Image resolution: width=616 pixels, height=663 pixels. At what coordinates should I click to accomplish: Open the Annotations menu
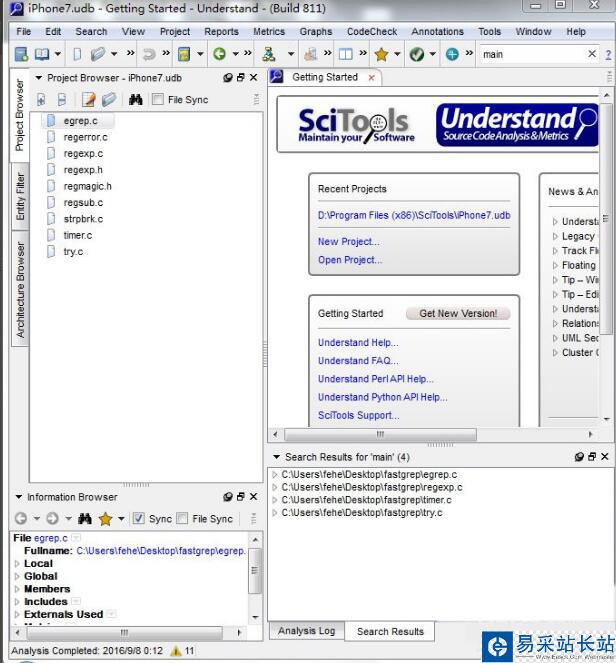coord(438,32)
